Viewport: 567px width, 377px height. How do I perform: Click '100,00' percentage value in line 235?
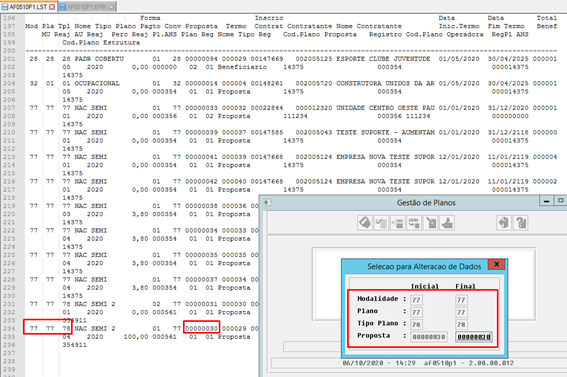[136, 337]
